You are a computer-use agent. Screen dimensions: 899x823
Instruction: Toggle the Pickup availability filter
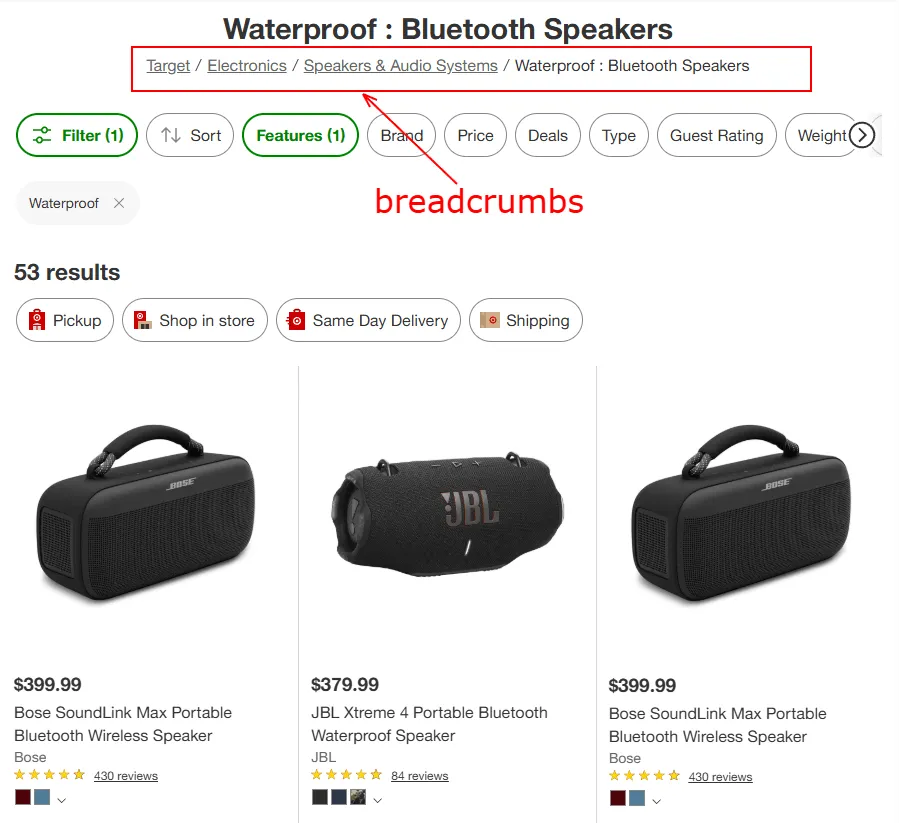point(64,320)
